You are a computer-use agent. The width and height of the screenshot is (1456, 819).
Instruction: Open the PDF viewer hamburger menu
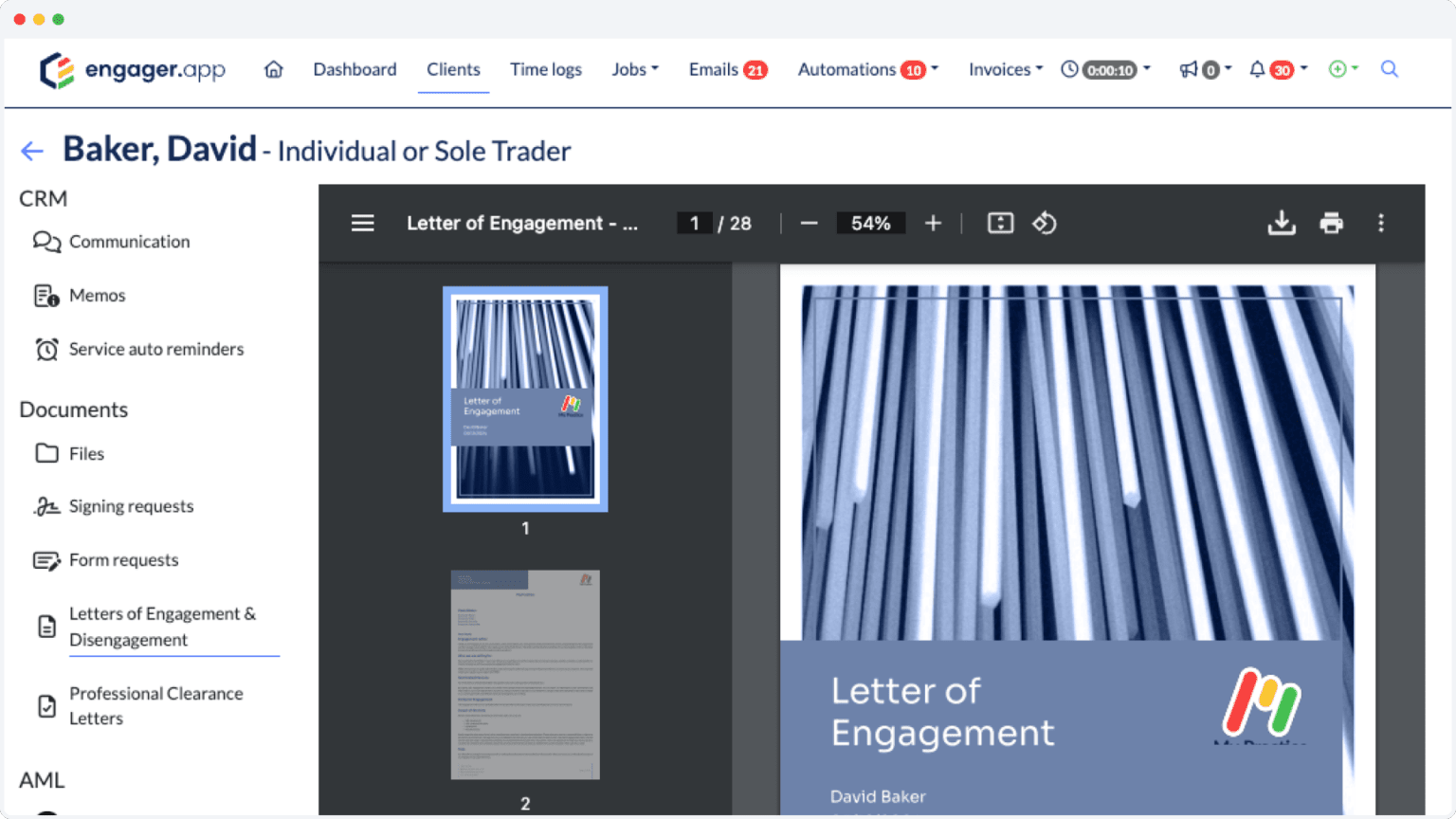click(363, 223)
